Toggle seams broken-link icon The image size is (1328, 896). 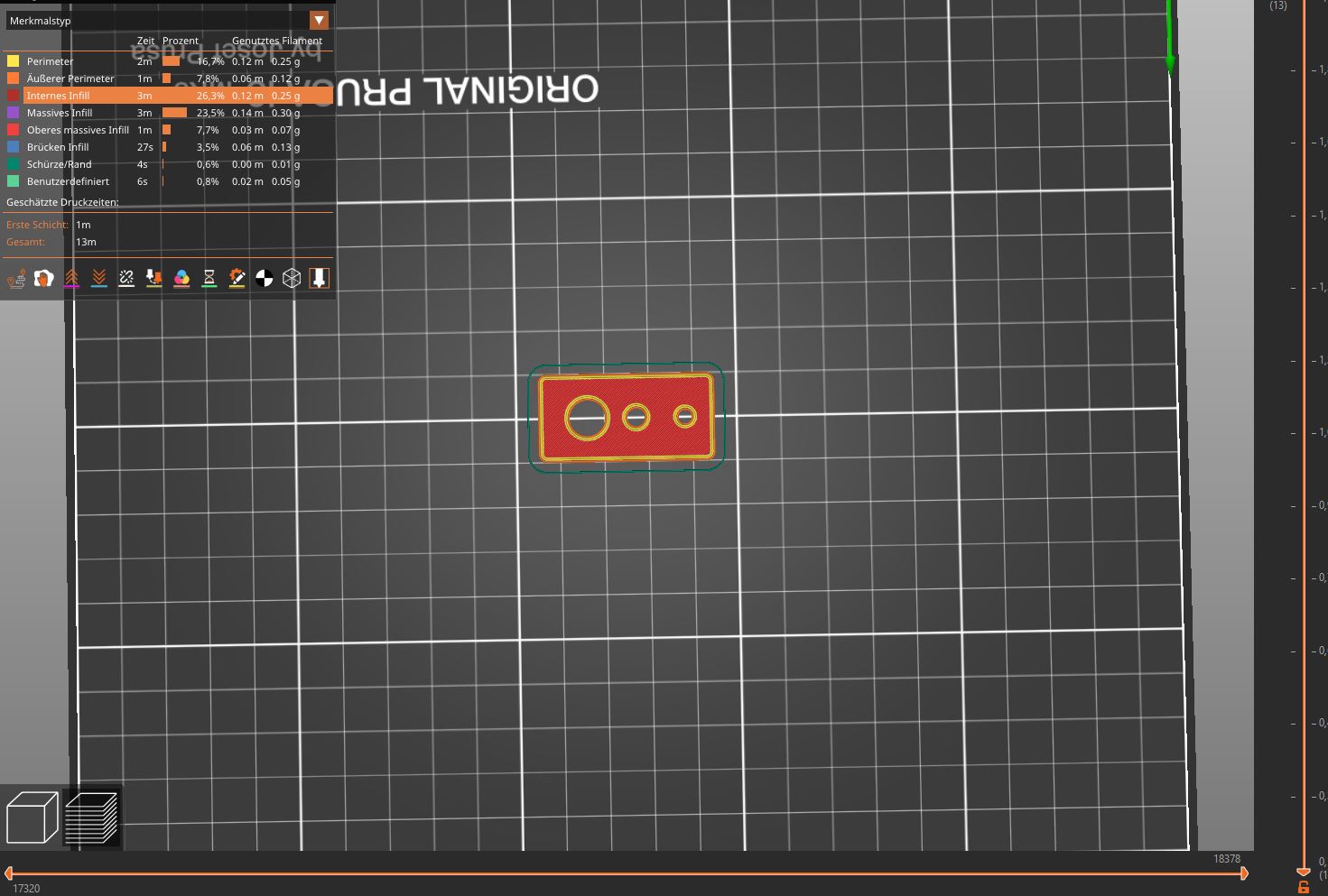pyautogui.click(x=126, y=279)
